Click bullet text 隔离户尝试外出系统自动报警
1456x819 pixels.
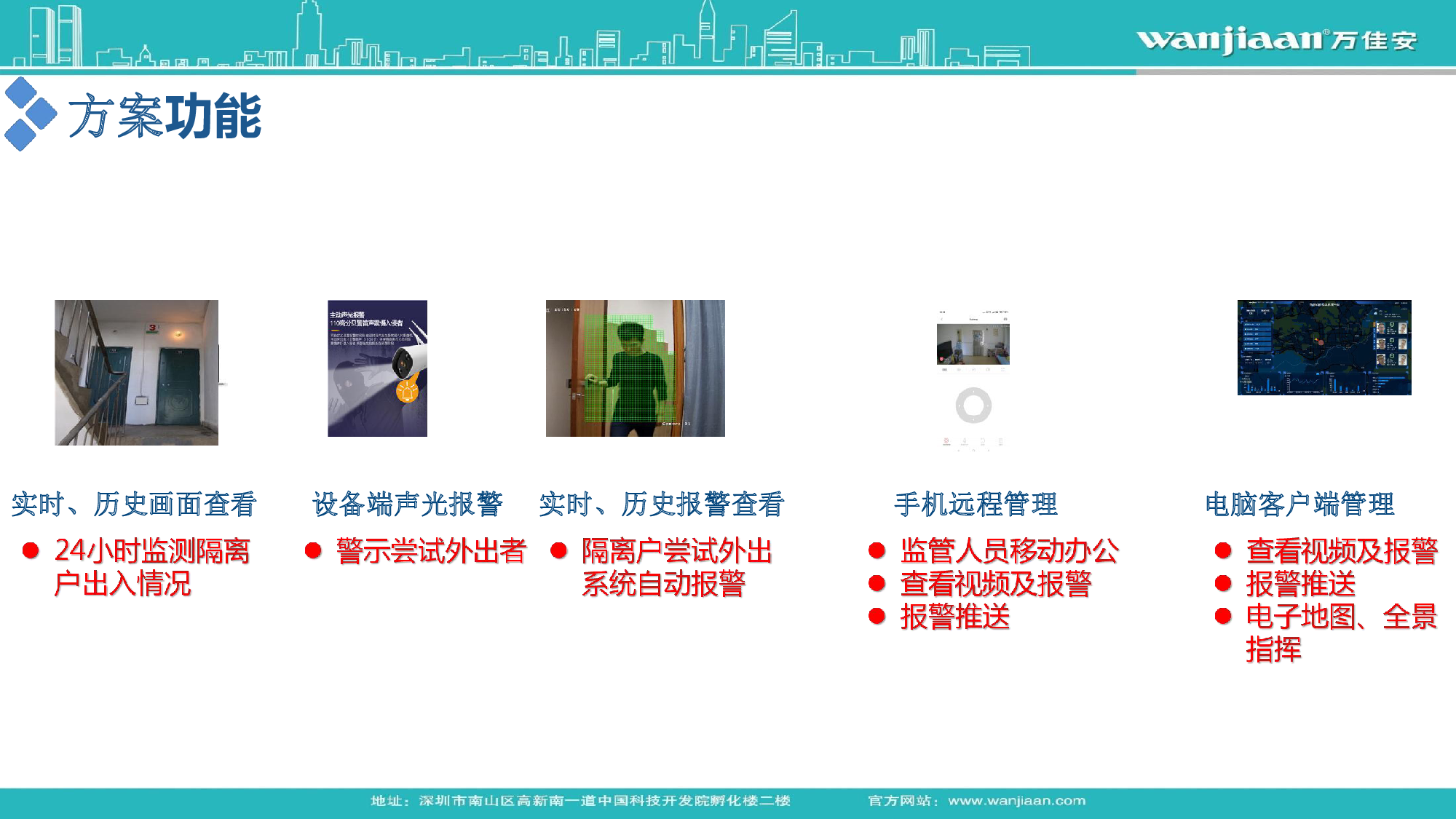(x=677, y=567)
